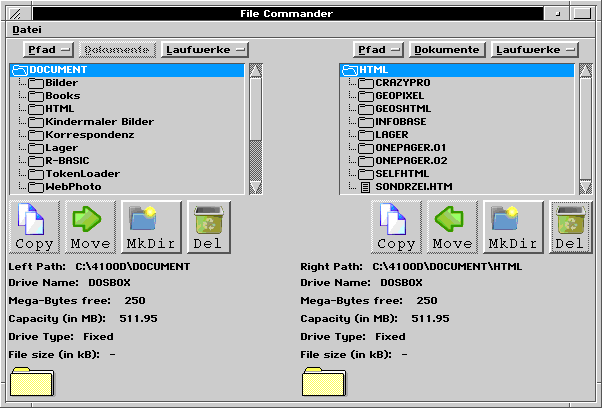Screen dimensions: 602x408
Task: Open the left Pfad dropdown
Action: tap(48, 50)
